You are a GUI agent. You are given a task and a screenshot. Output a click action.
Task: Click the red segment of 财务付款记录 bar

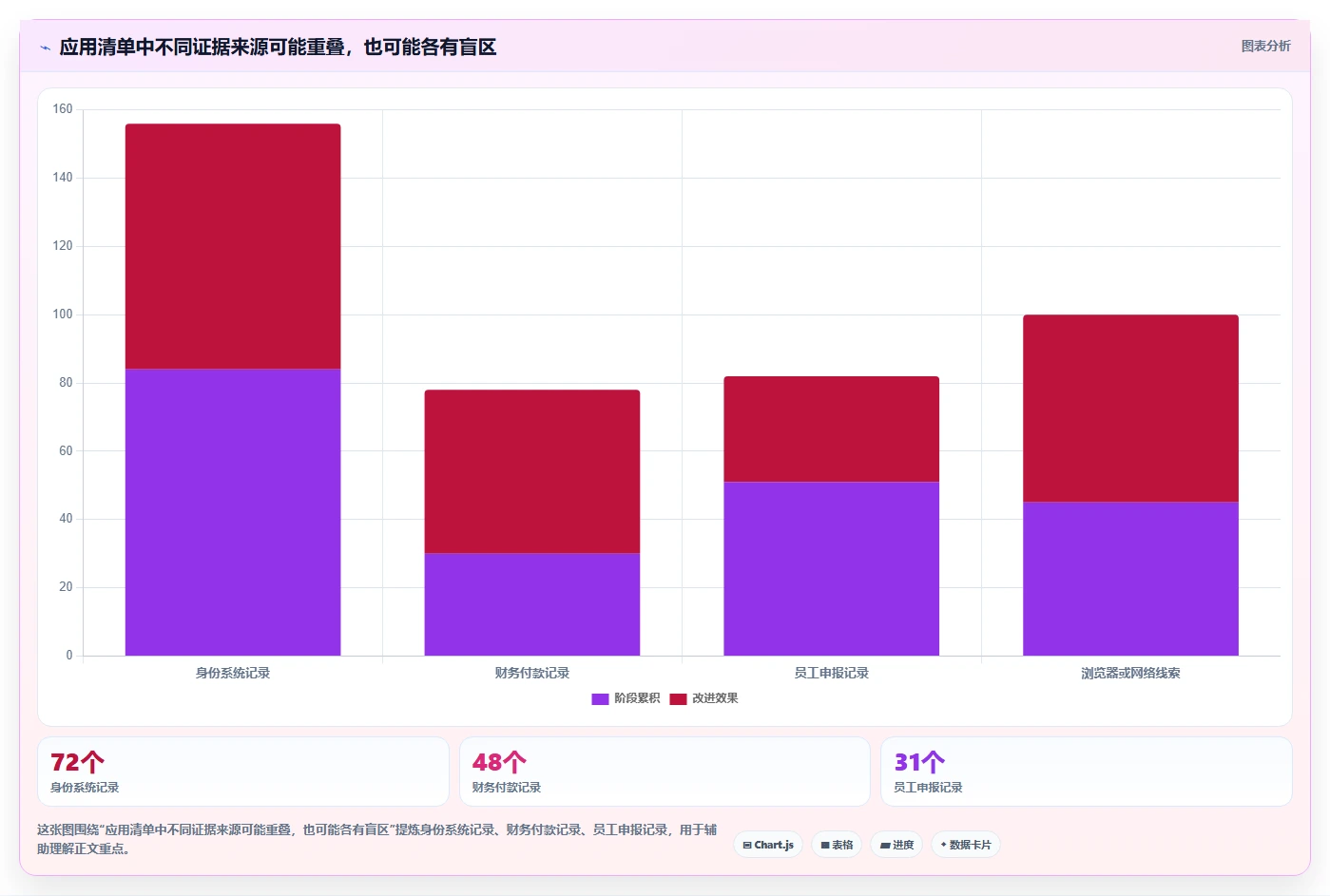pyautogui.click(x=532, y=471)
